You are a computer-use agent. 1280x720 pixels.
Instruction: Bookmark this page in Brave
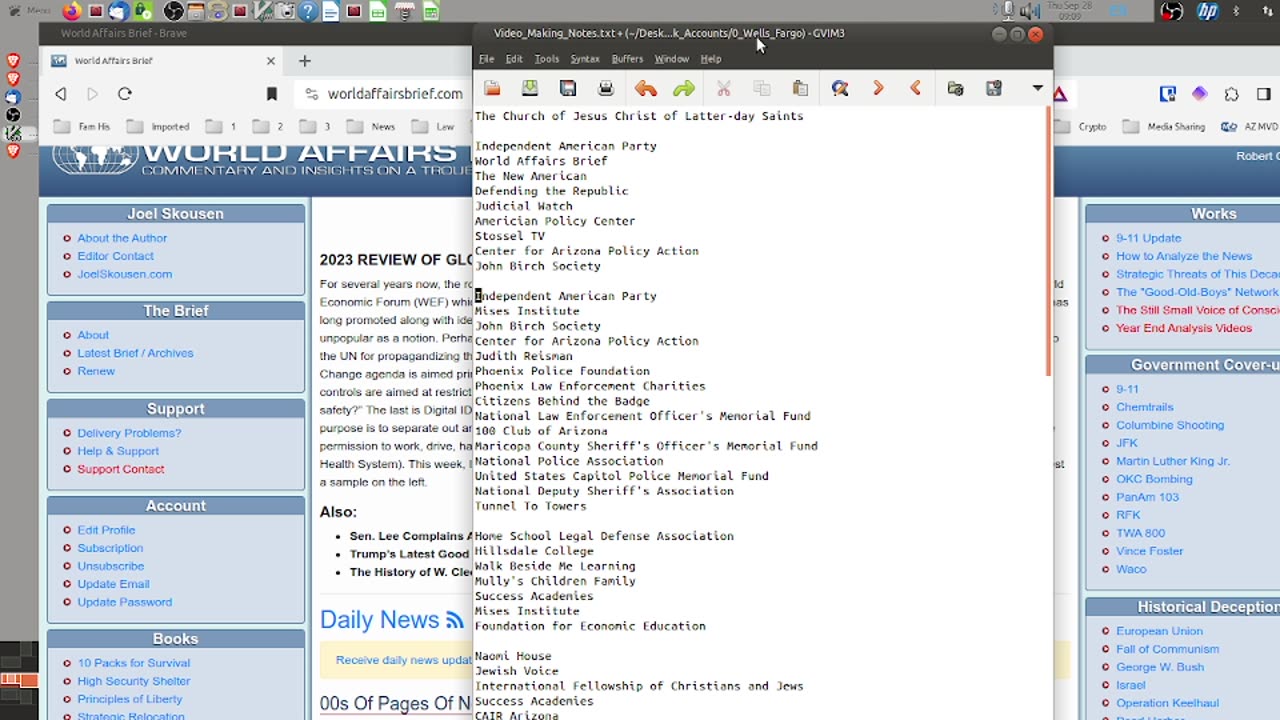click(271, 94)
